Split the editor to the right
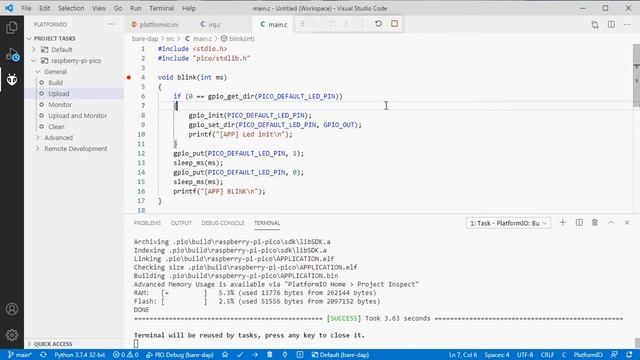640x360 pixels. [x=611, y=24]
